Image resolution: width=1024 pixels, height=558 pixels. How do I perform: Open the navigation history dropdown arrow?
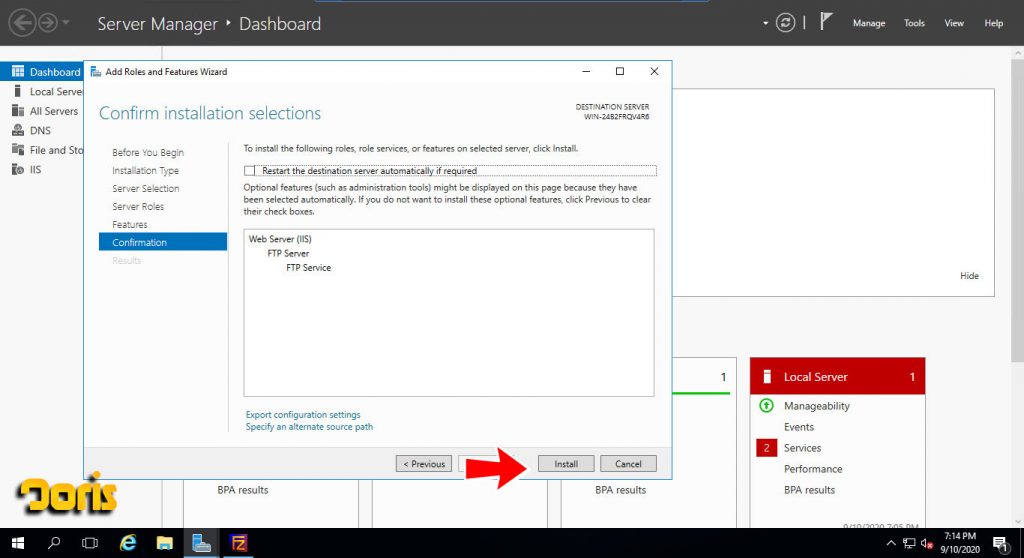(x=65, y=23)
